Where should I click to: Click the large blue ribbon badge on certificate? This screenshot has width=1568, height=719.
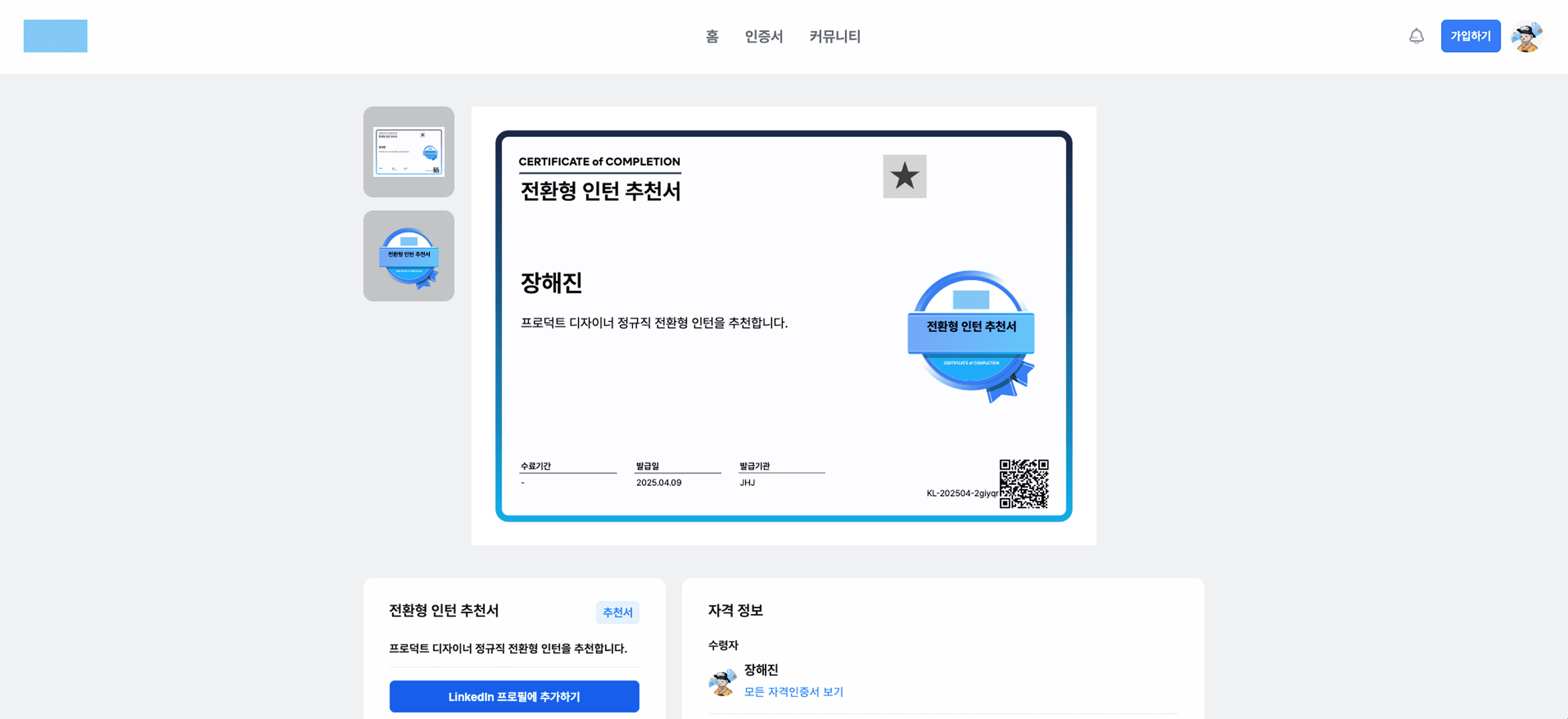[x=971, y=336]
